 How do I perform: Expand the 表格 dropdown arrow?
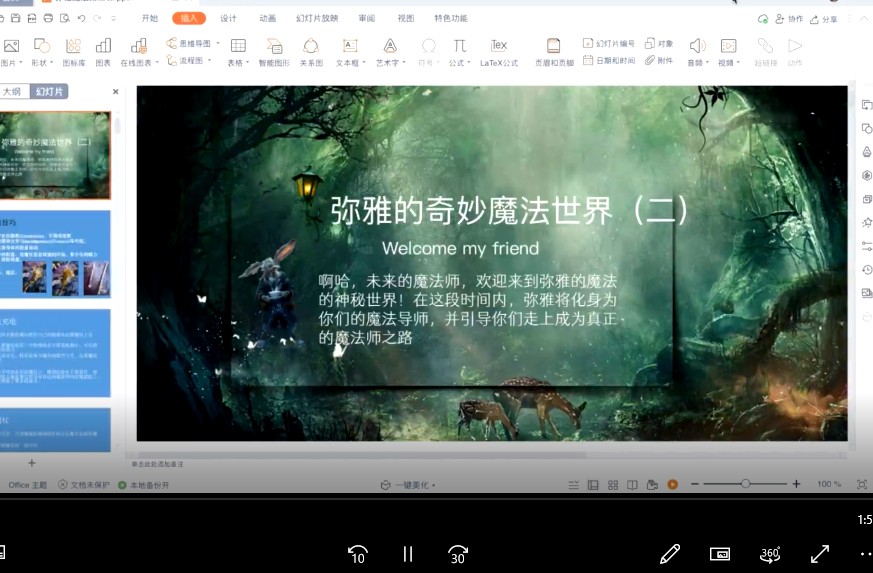(247, 62)
